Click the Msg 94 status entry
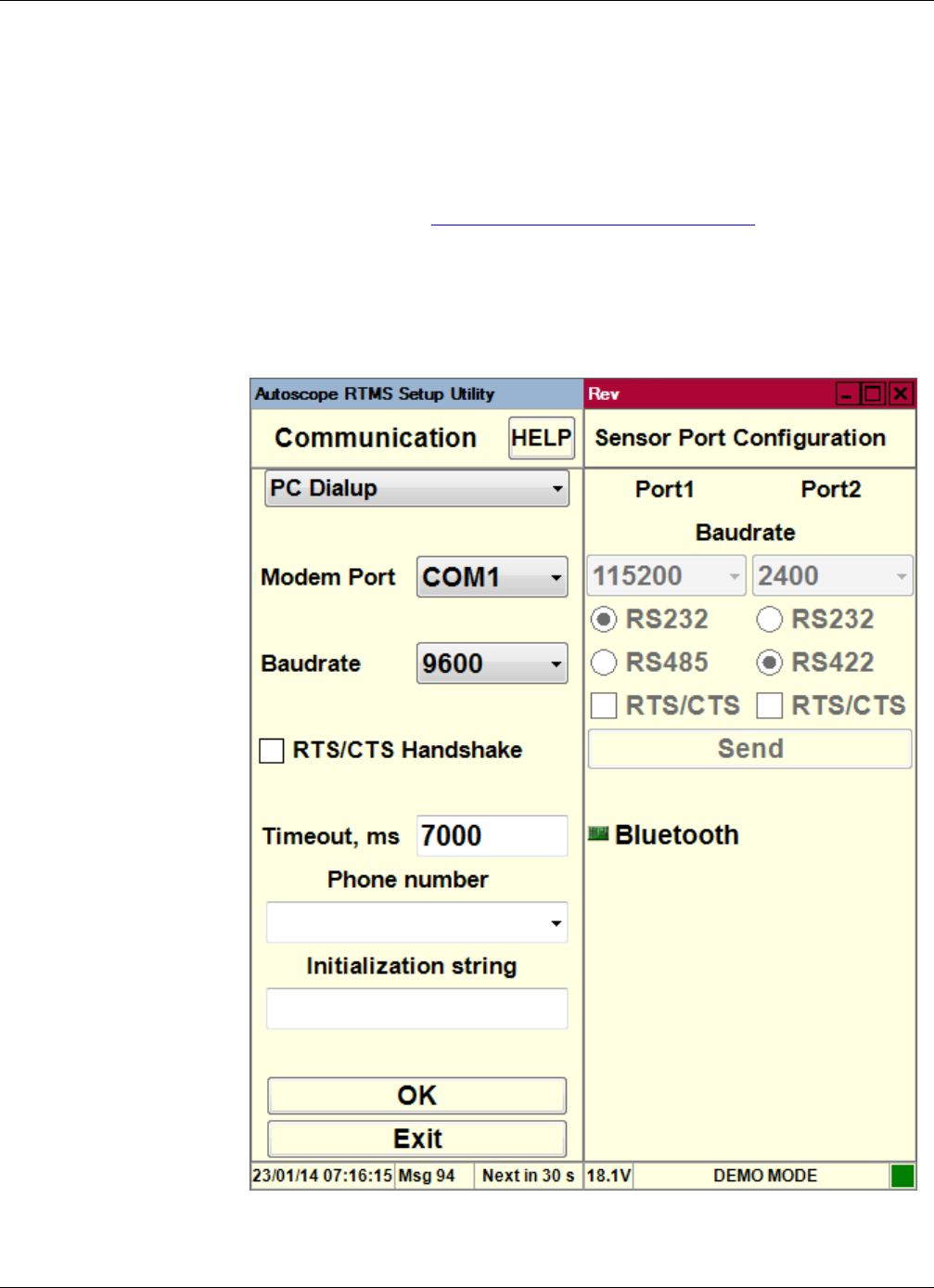Image resolution: width=934 pixels, height=1288 pixels. [427, 1176]
